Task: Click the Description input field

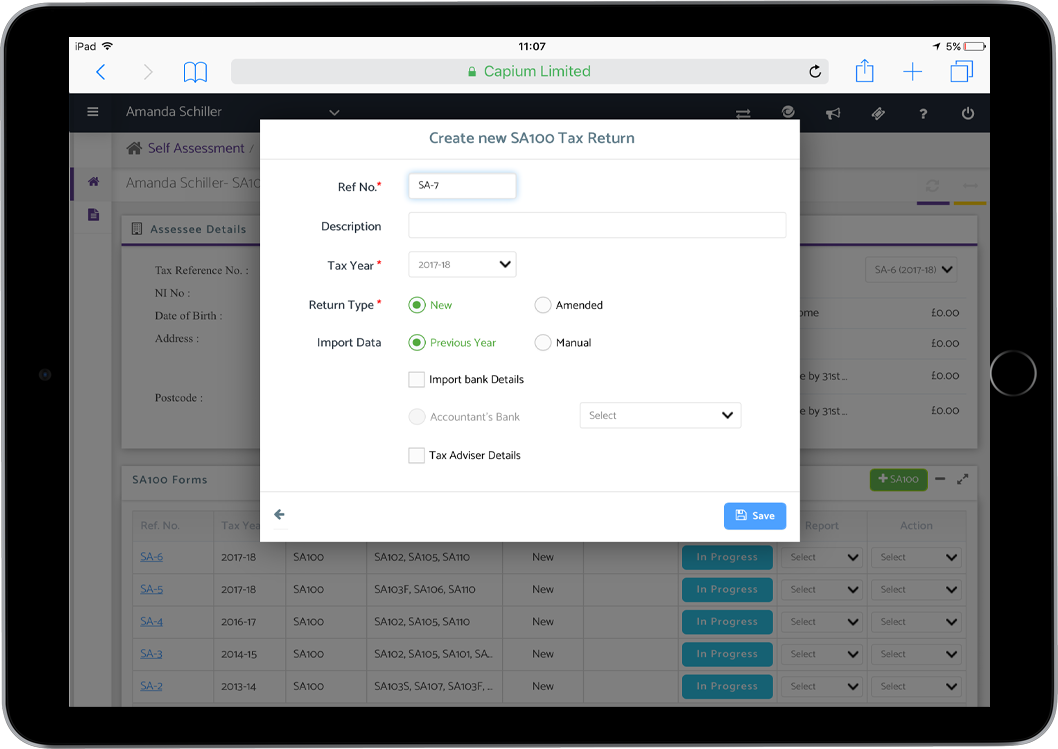Action: pyautogui.click(x=597, y=226)
